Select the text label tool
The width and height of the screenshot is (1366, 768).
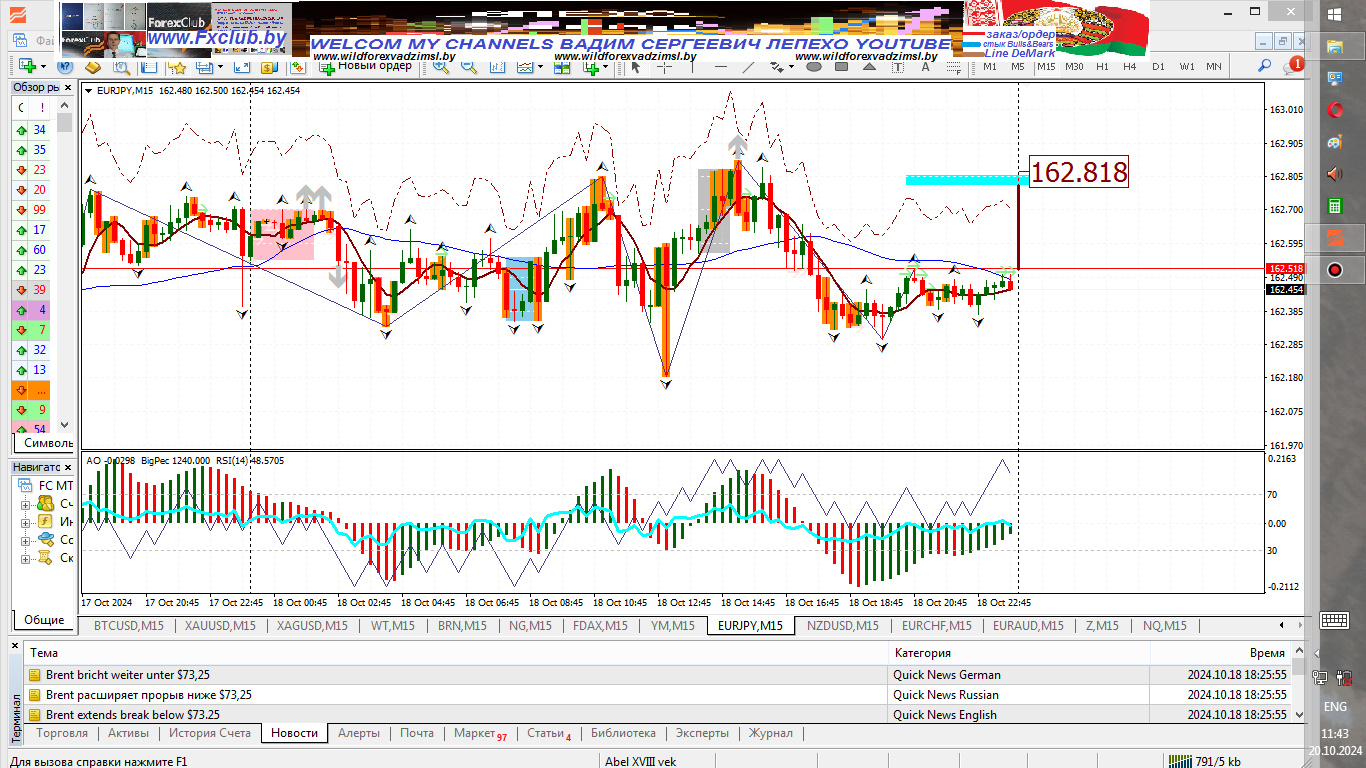point(897,67)
